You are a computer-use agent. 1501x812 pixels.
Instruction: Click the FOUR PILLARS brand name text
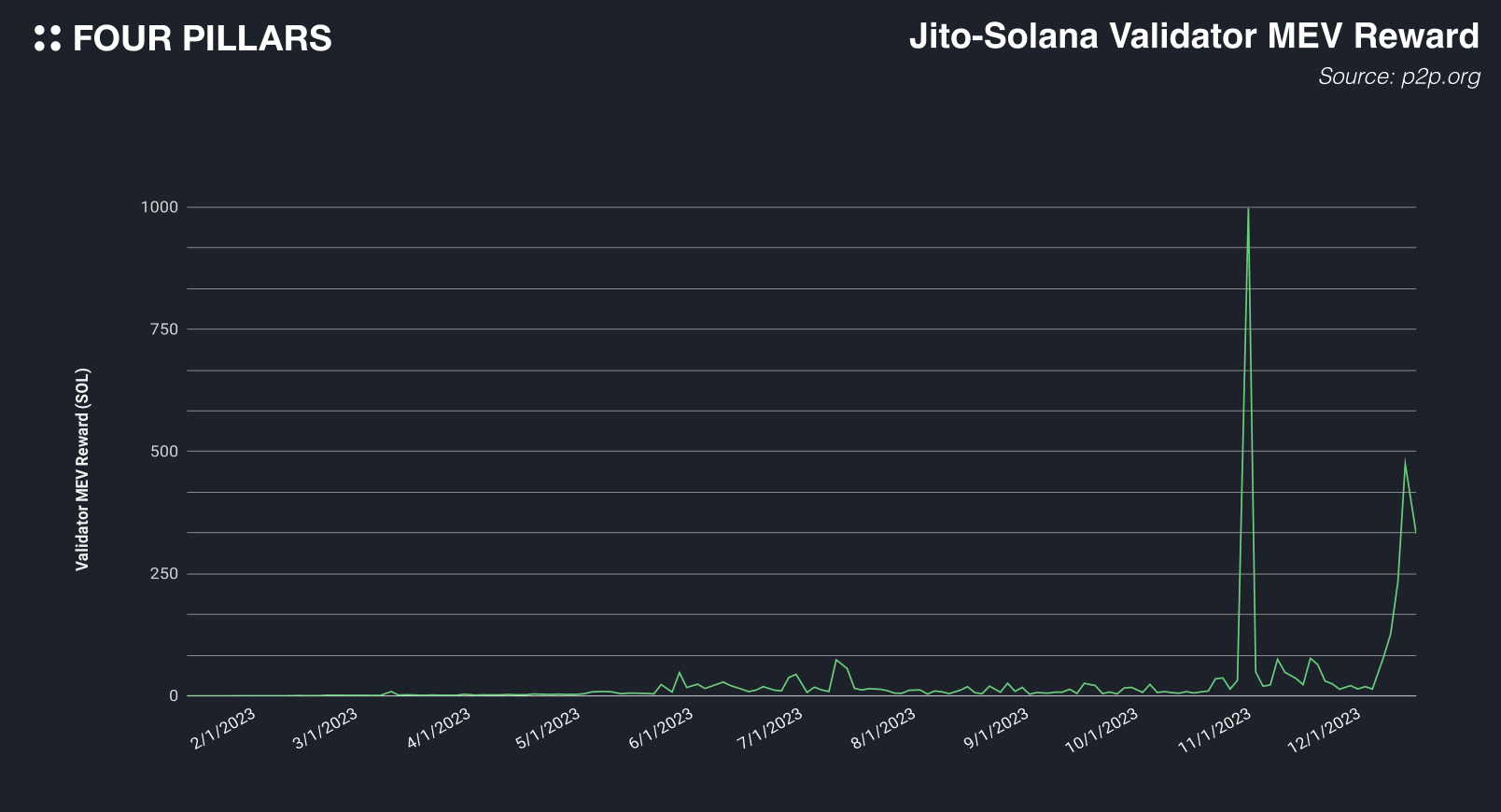(x=202, y=38)
